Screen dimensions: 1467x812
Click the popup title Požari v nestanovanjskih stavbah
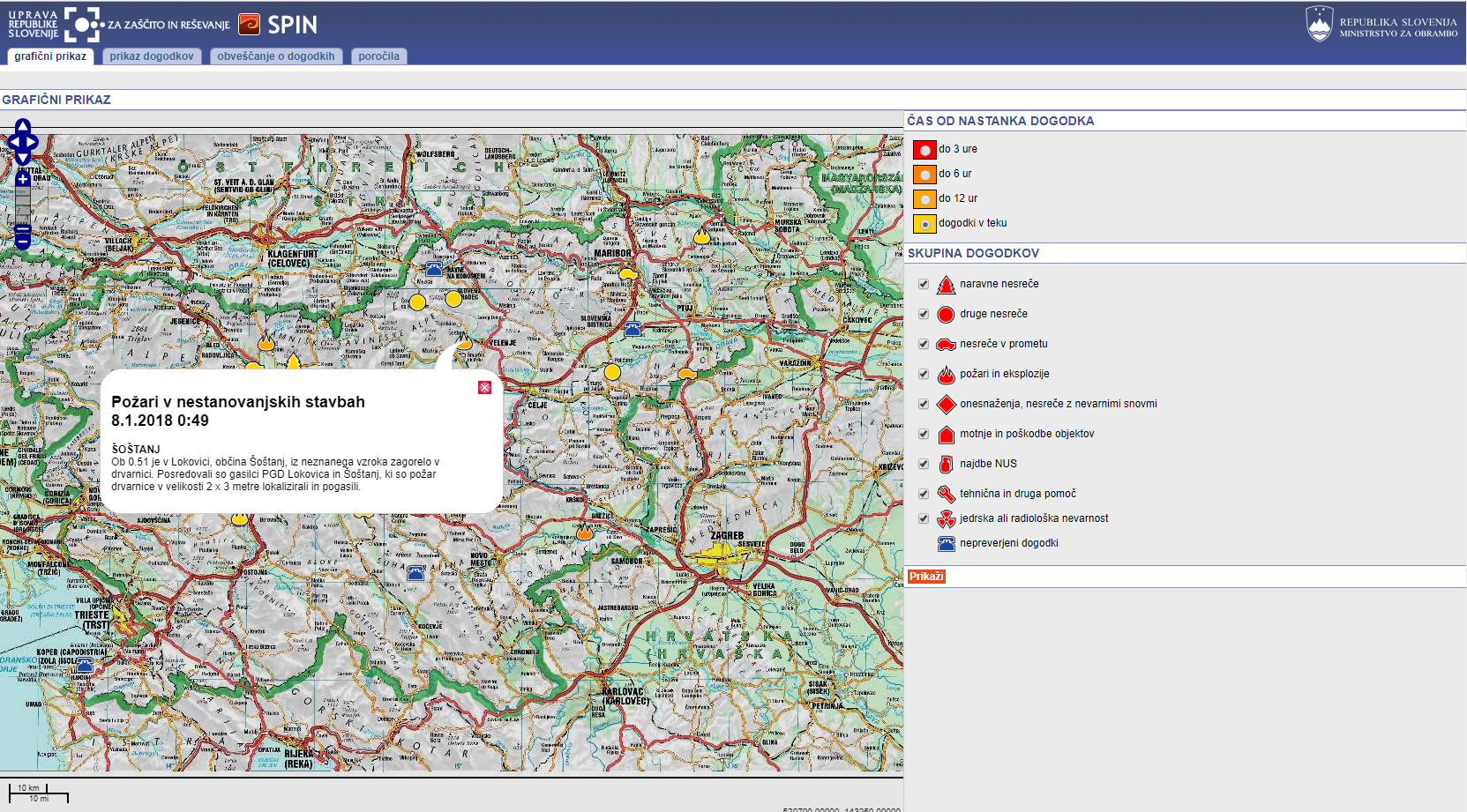tap(238, 402)
